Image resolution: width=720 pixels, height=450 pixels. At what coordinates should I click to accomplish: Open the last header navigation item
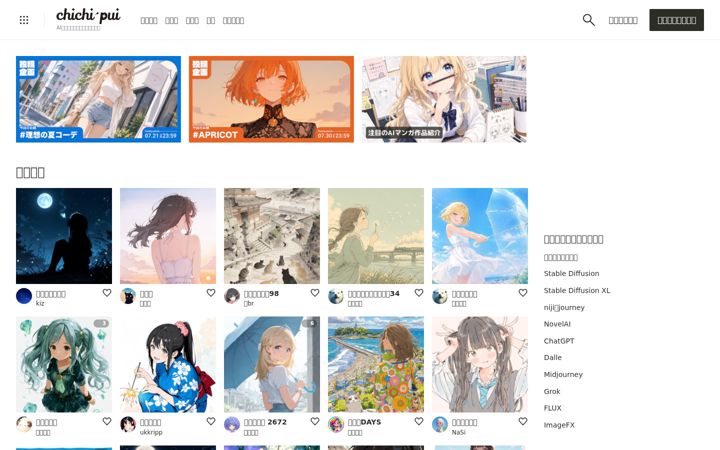233,20
